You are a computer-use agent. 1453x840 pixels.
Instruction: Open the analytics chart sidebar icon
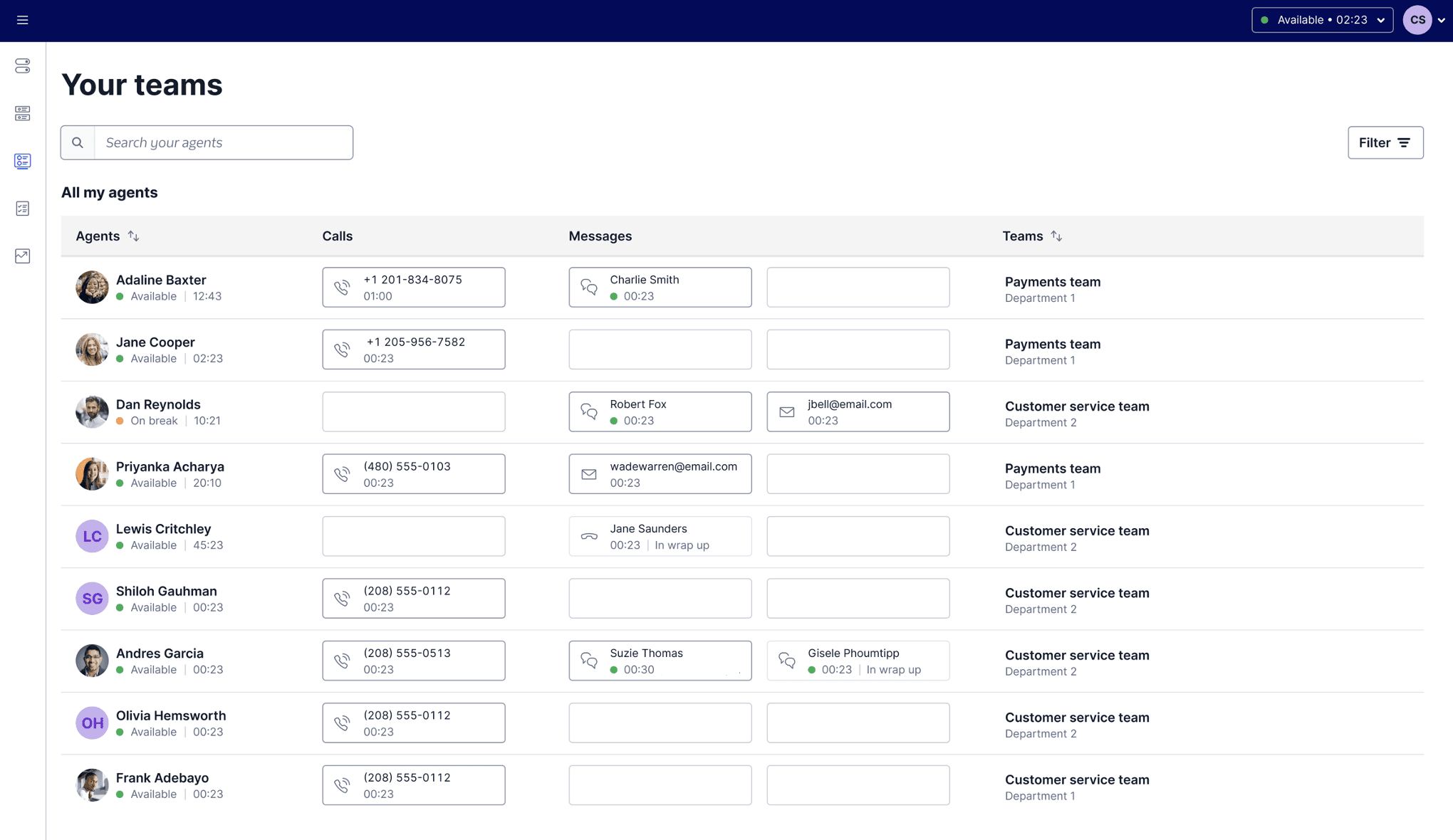tap(23, 256)
